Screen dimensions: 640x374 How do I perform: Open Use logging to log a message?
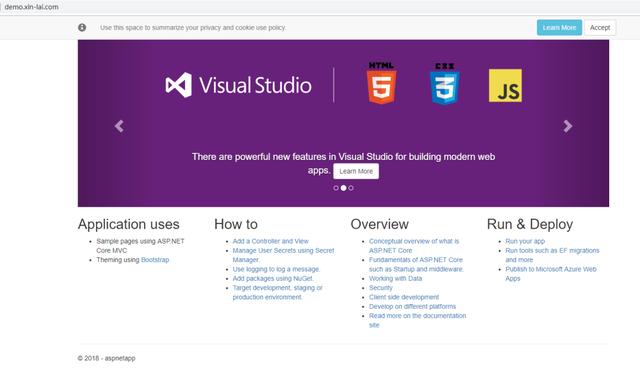pos(276,269)
